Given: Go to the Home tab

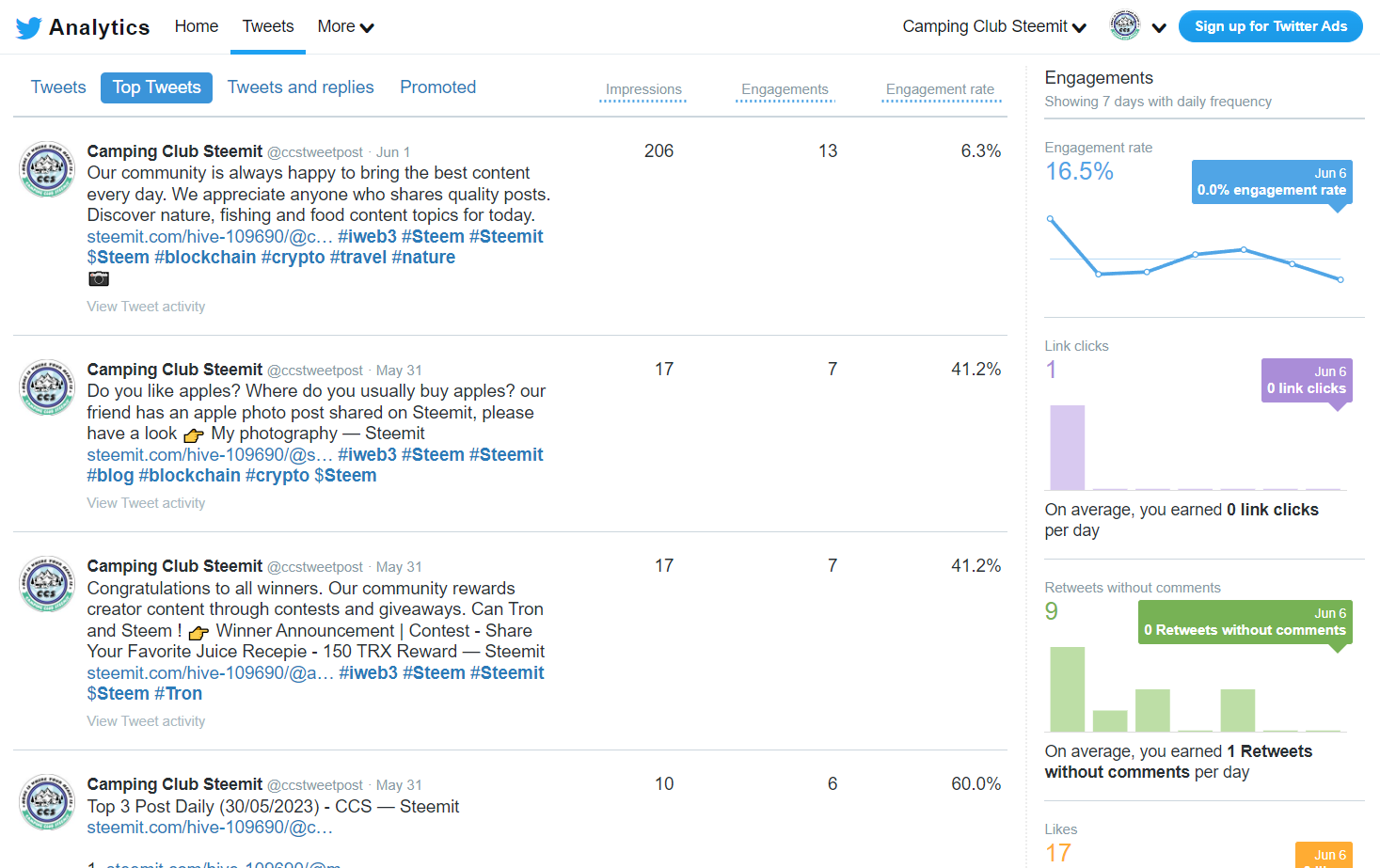Looking at the screenshot, I should [x=197, y=26].
